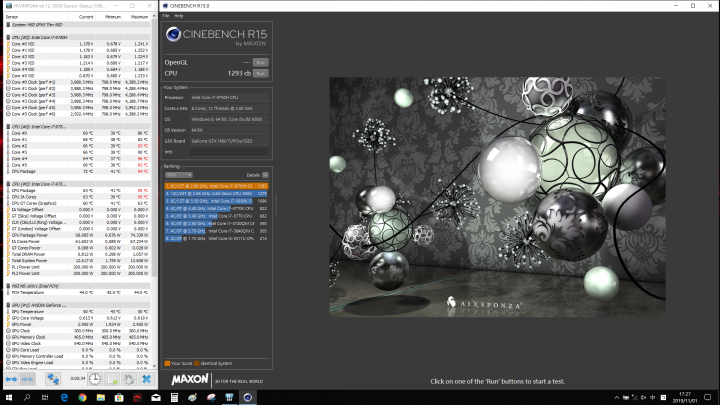Image resolution: width=720 pixels, height=405 pixels.
Task: Open the Windows Start menu
Action: point(8,397)
